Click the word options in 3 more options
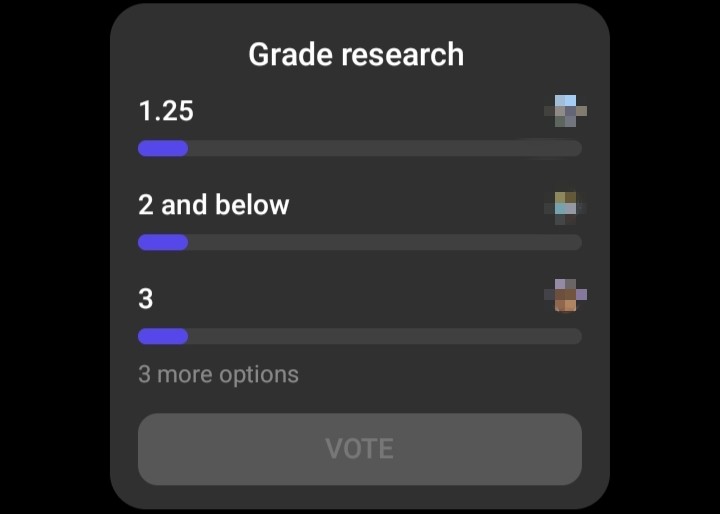 259,375
